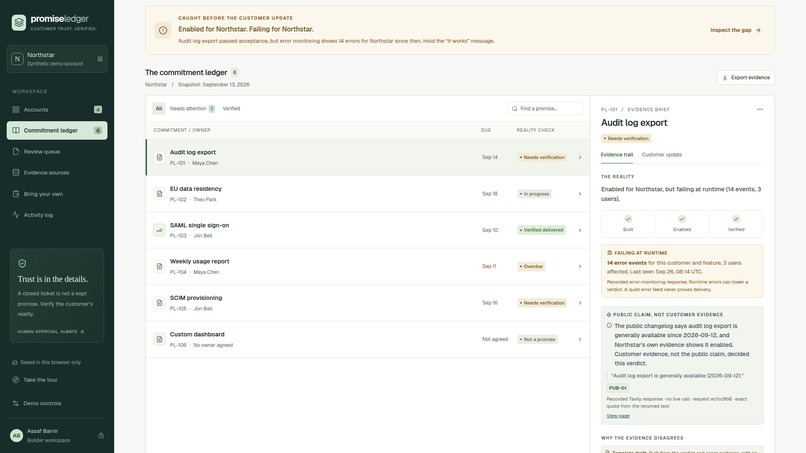Click the Overdue status badge
Image resolution: width=806 pixels, height=453 pixels.
coord(531,266)
